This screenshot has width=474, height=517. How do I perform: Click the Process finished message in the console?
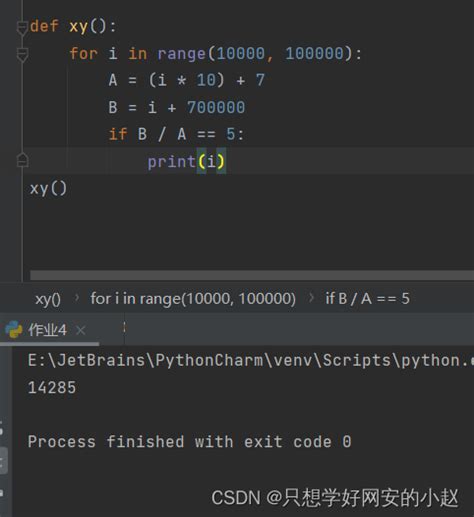190,442
